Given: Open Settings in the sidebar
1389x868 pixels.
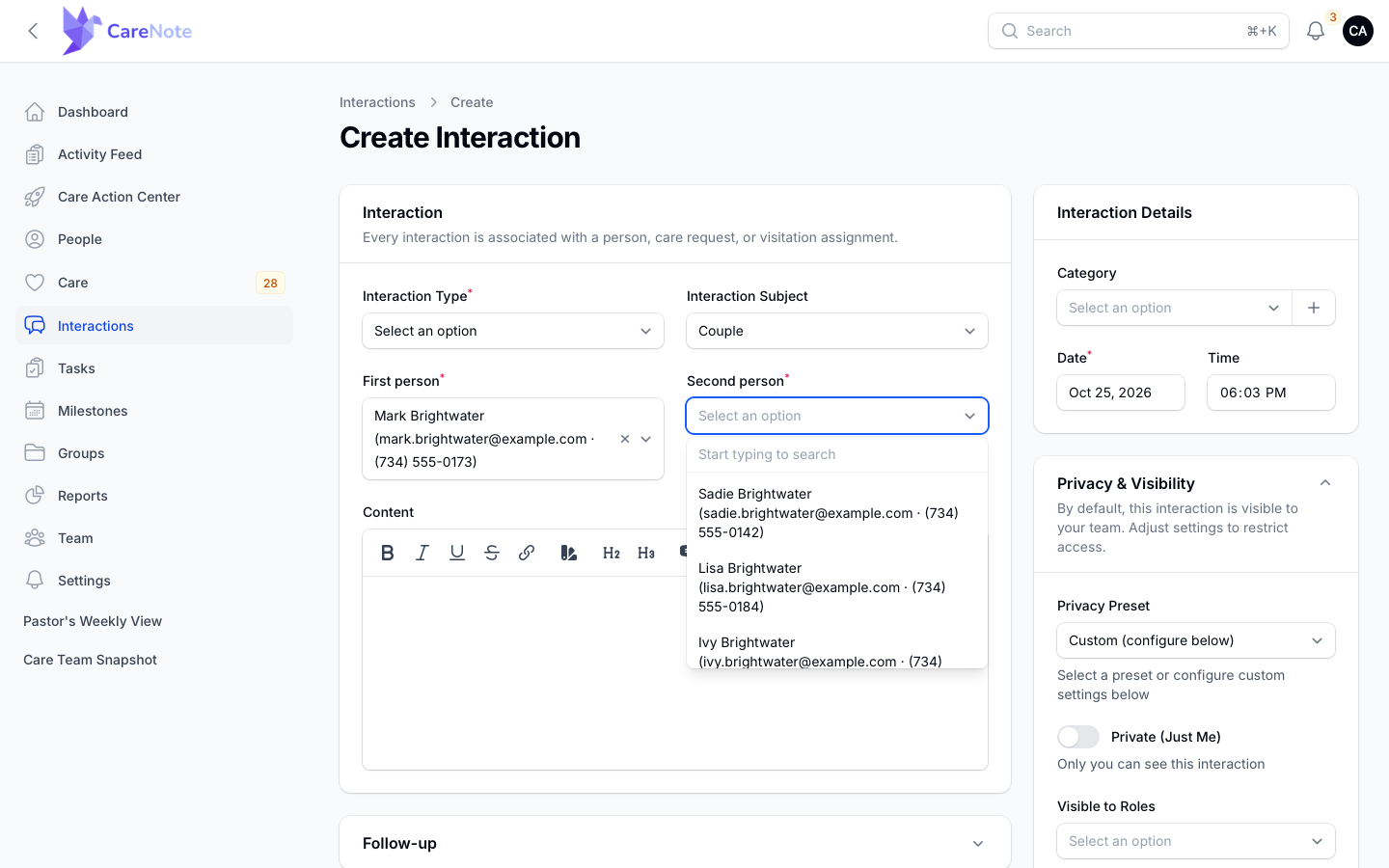Looking at the screenshot, I should click(x=154, y=581).
